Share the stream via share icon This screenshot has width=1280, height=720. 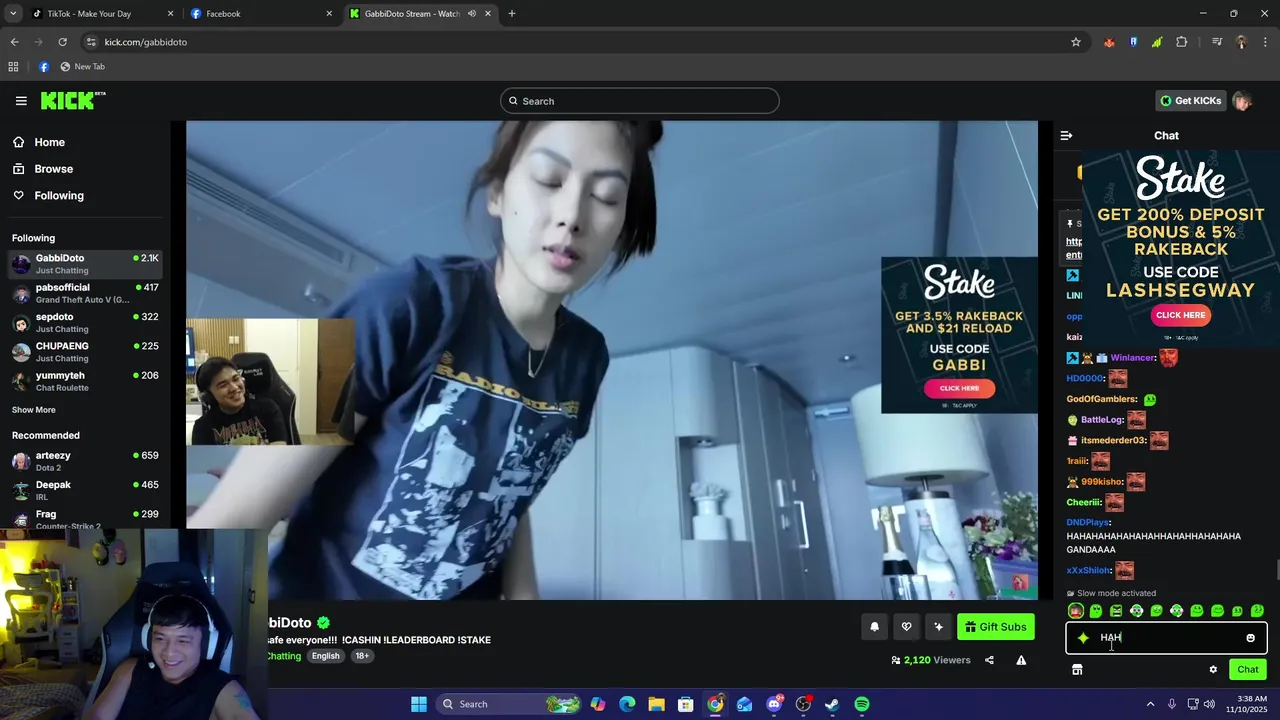click(x=989, y=660)
